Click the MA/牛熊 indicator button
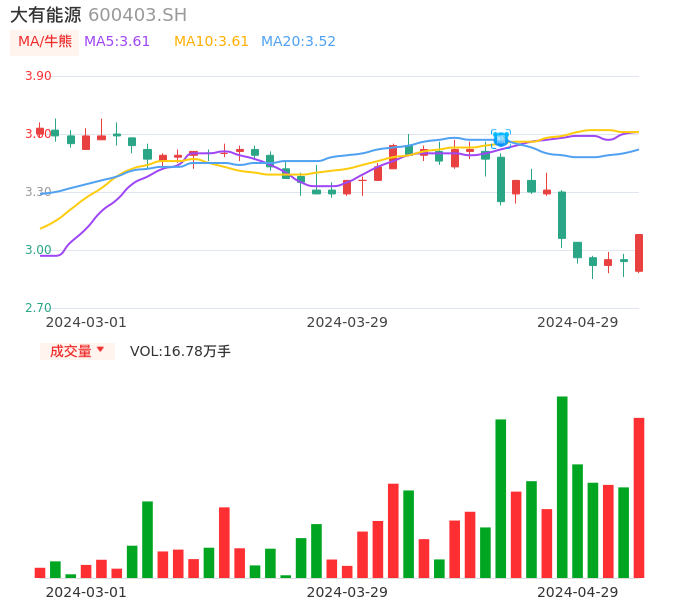The height and width of the screenshot is (606, 686). click(x=44, y=42)
